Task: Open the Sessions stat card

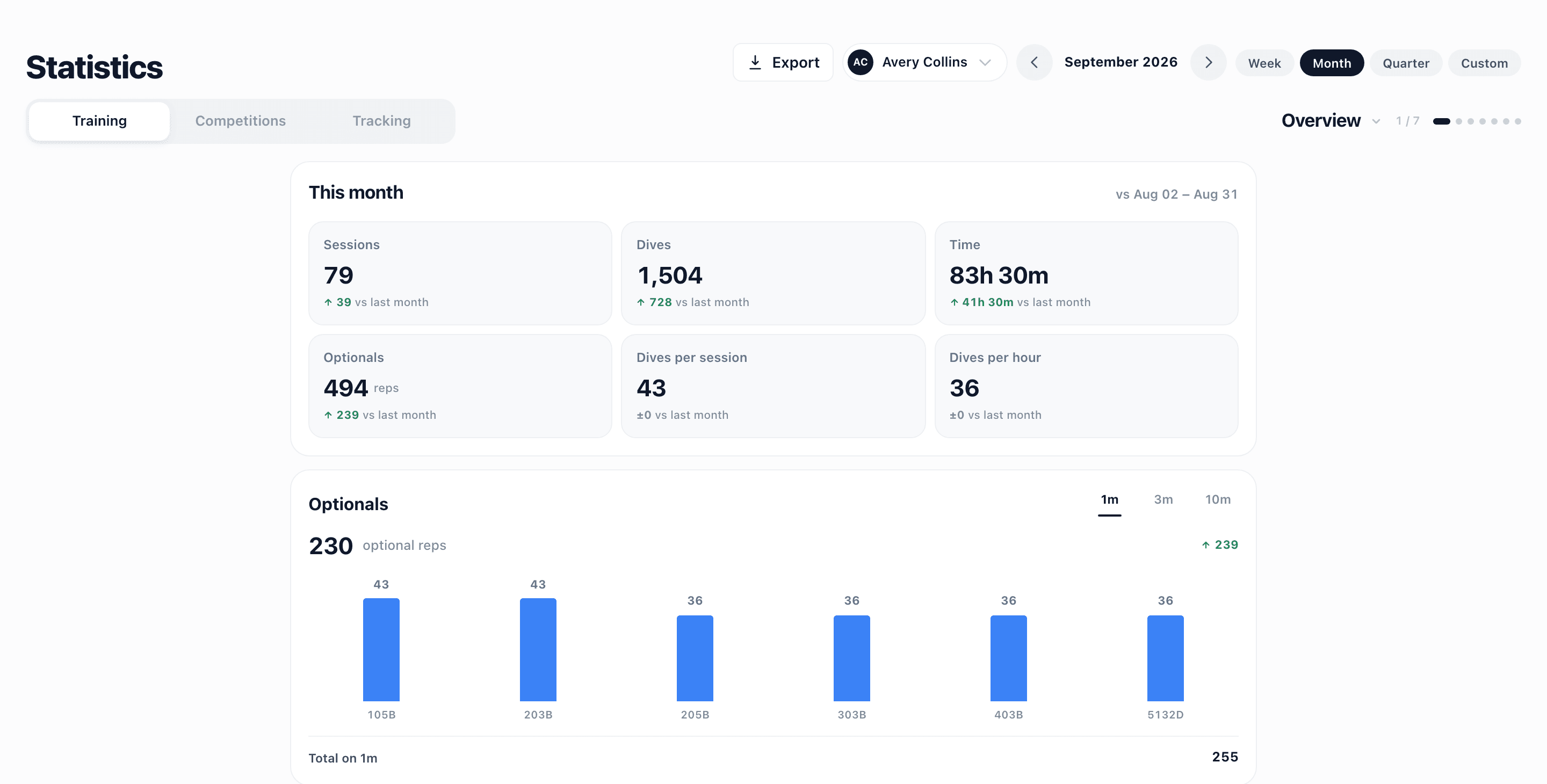Action: click(460, 273)
